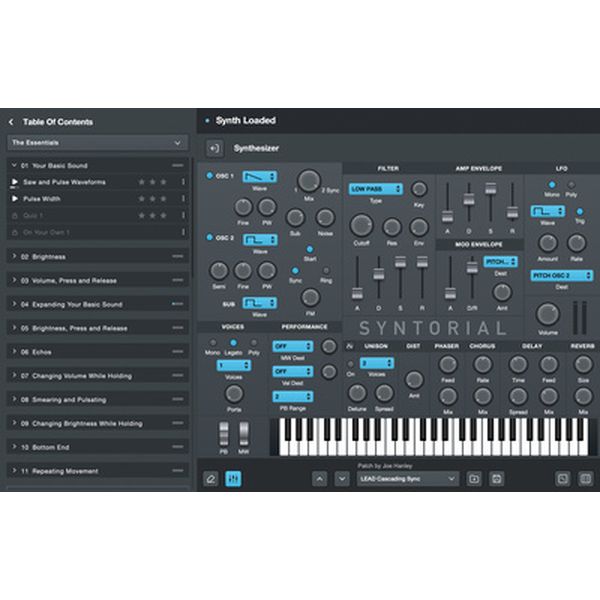Toggle the highlighted mixer sliders icon

tap(233, 479)
